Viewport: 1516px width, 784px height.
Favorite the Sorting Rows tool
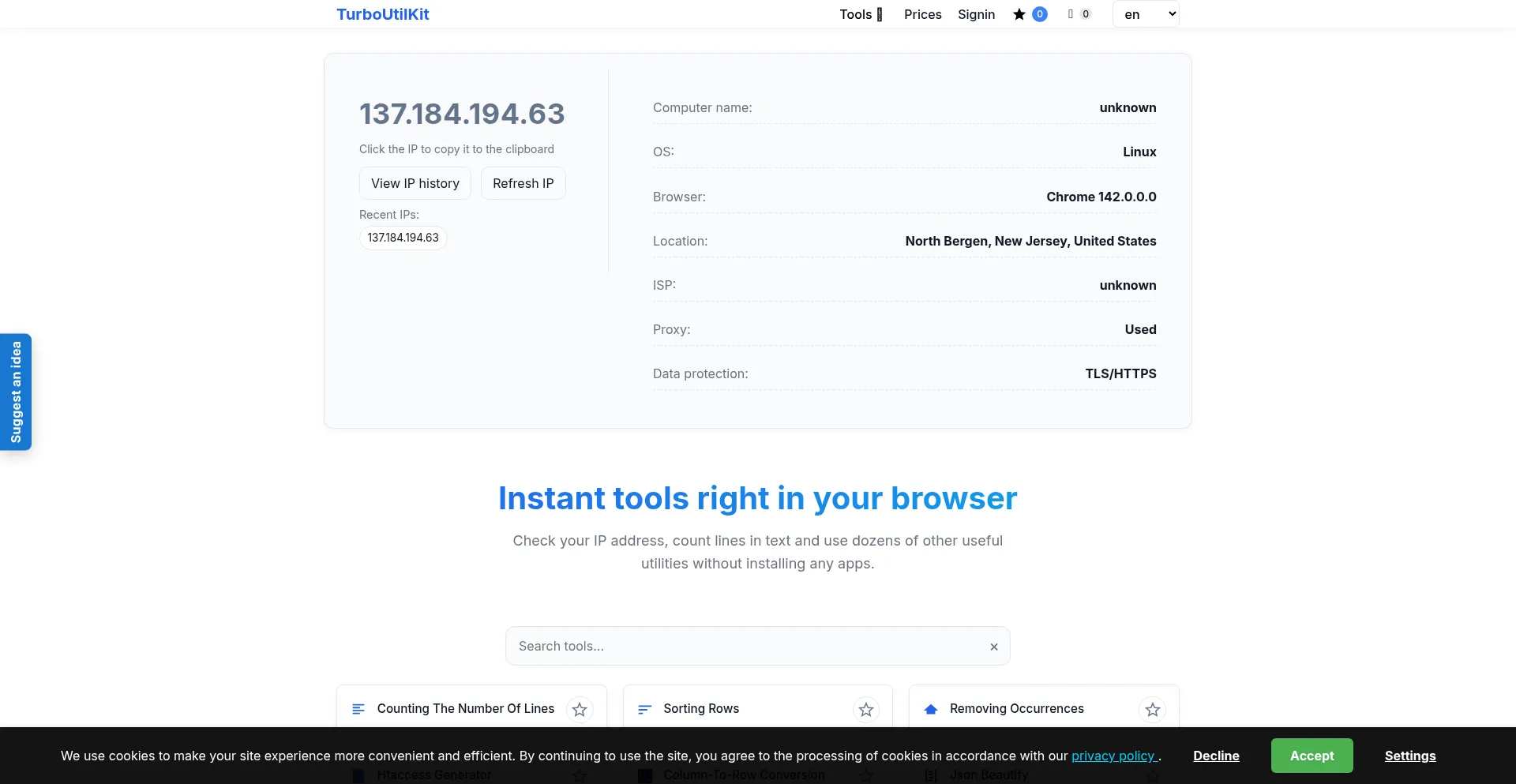pyautogui.click(x=865, y=709)
